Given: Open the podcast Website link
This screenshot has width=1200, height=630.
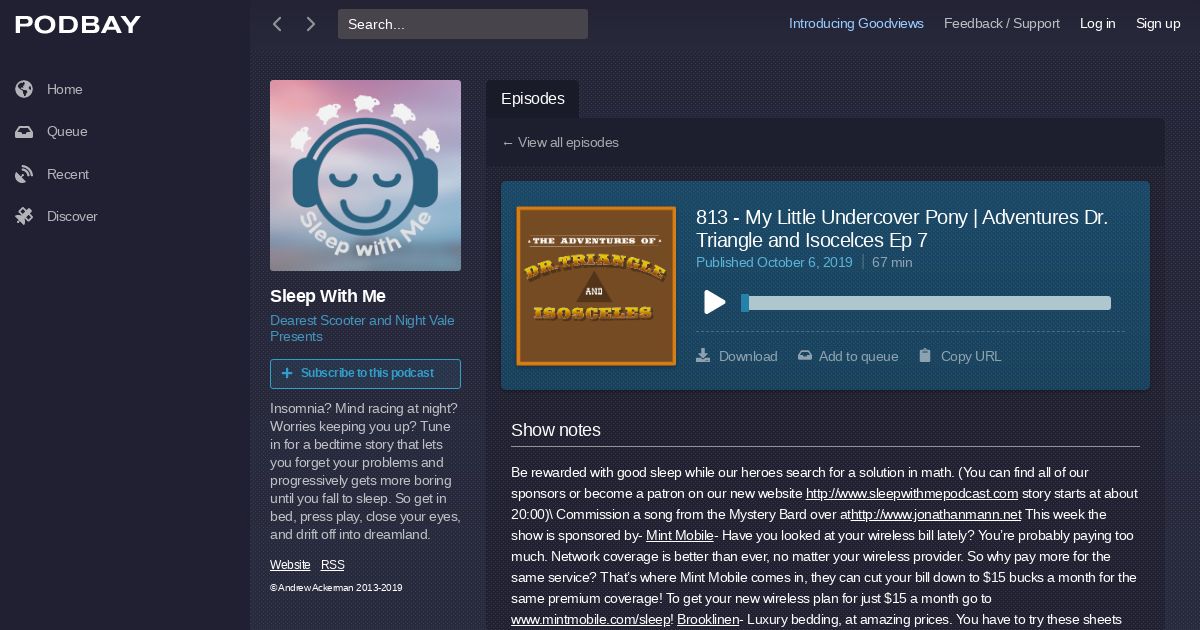Looking at the screenshot, I should coord(290,565).
